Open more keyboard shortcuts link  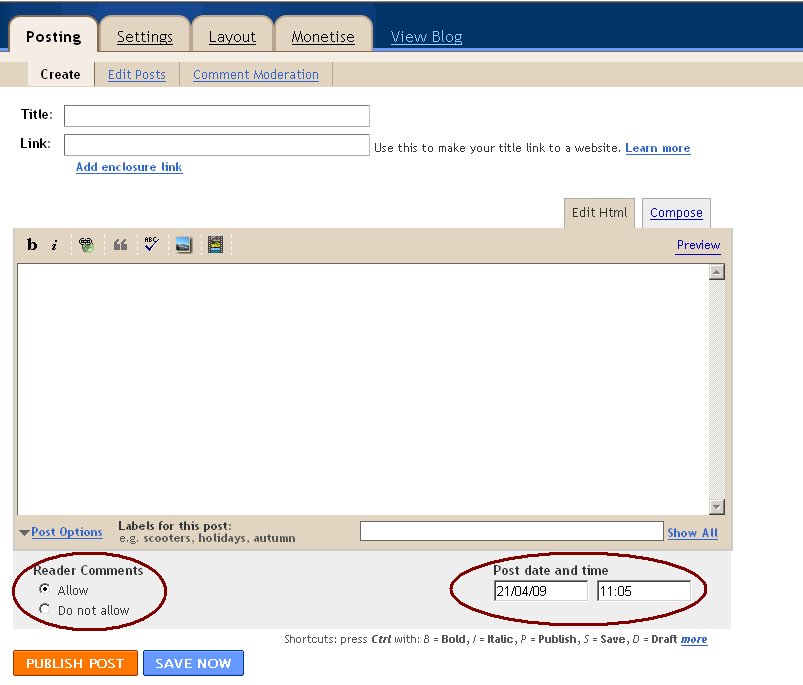click(694, 639)
